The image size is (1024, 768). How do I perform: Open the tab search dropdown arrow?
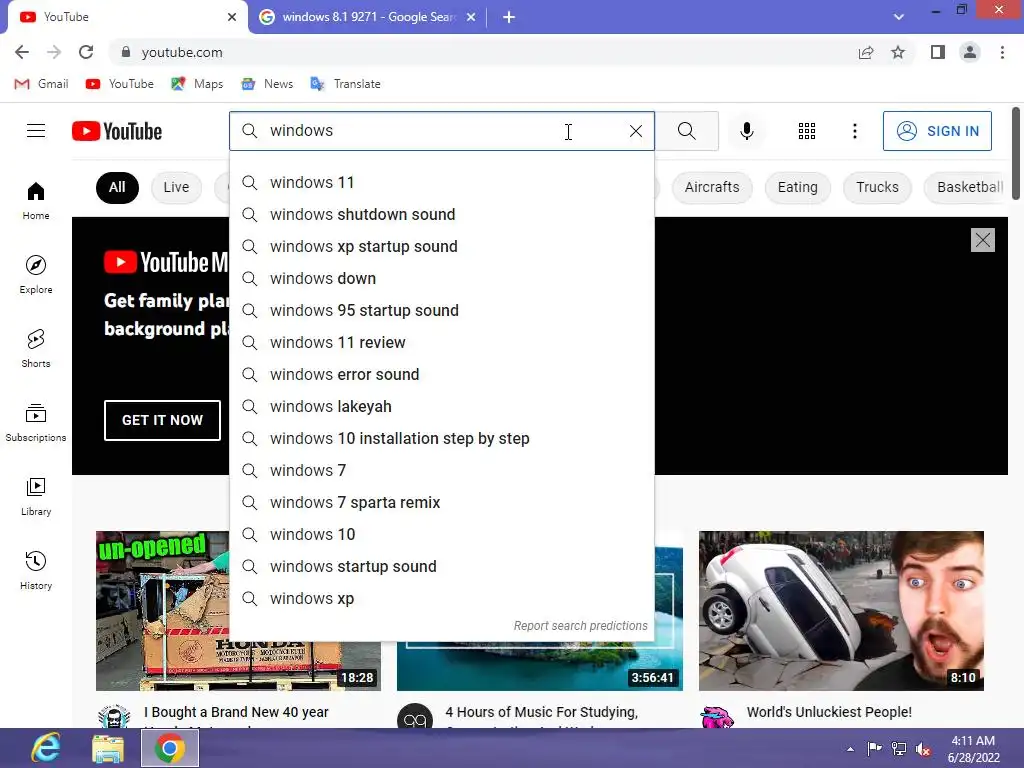pos(899,17)
